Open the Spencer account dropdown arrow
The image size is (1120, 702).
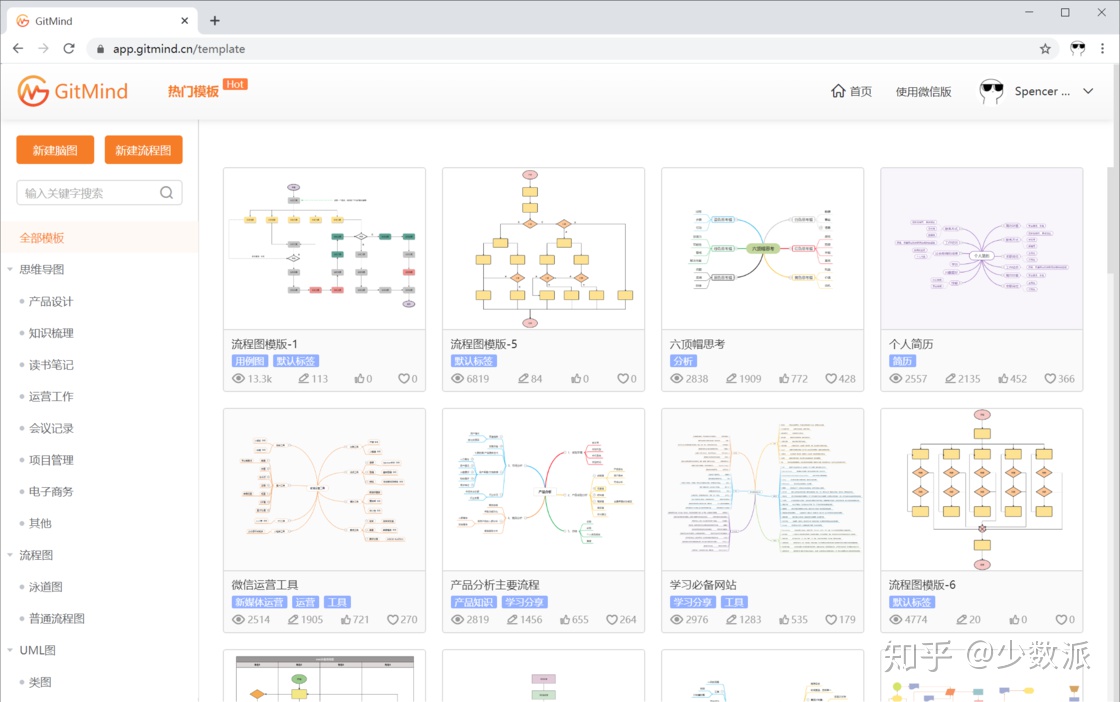pyautogui.click(x=1088, y=91)
